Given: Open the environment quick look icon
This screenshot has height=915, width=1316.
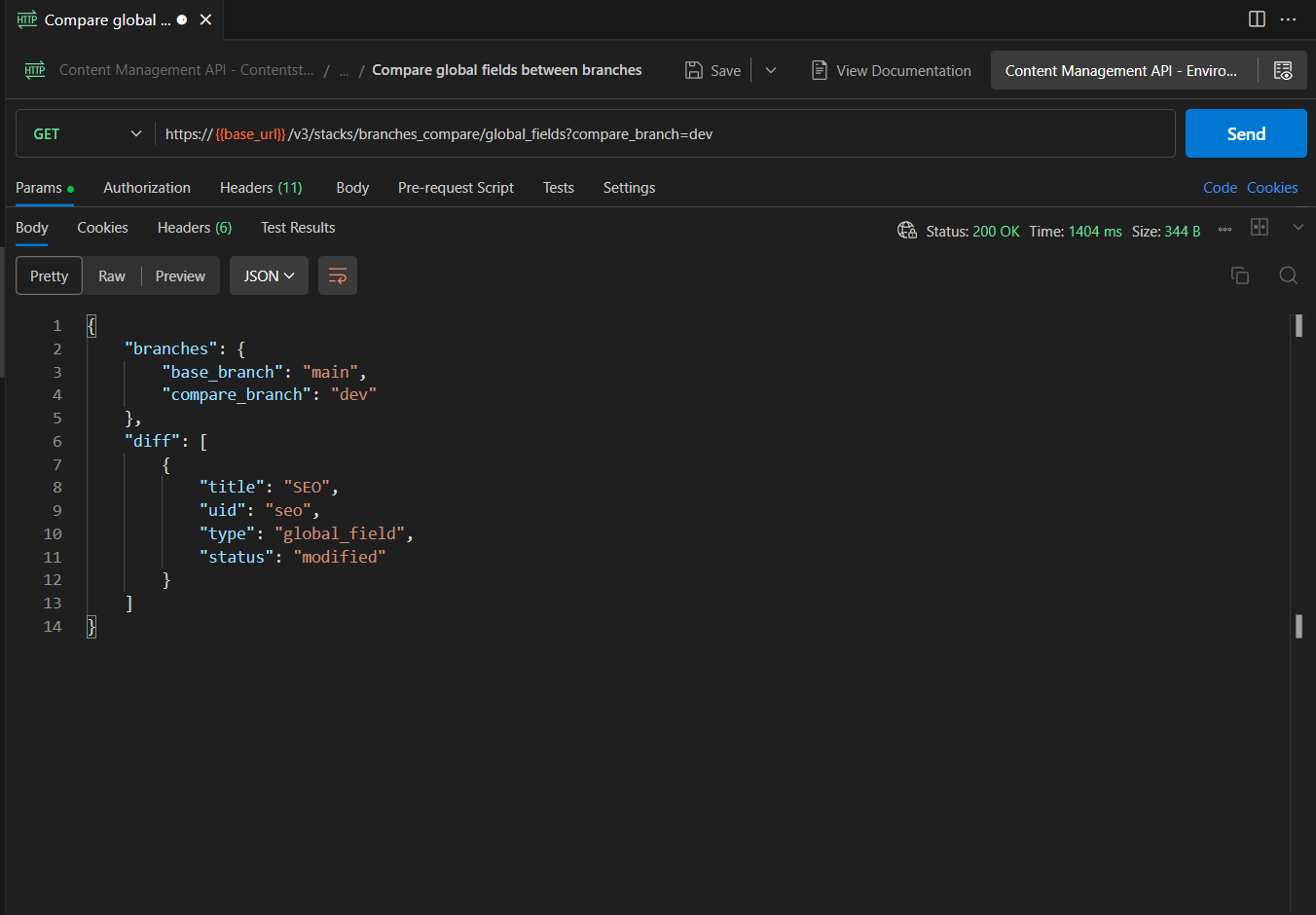Looking at the screenshot, I should coord(1283,70).
